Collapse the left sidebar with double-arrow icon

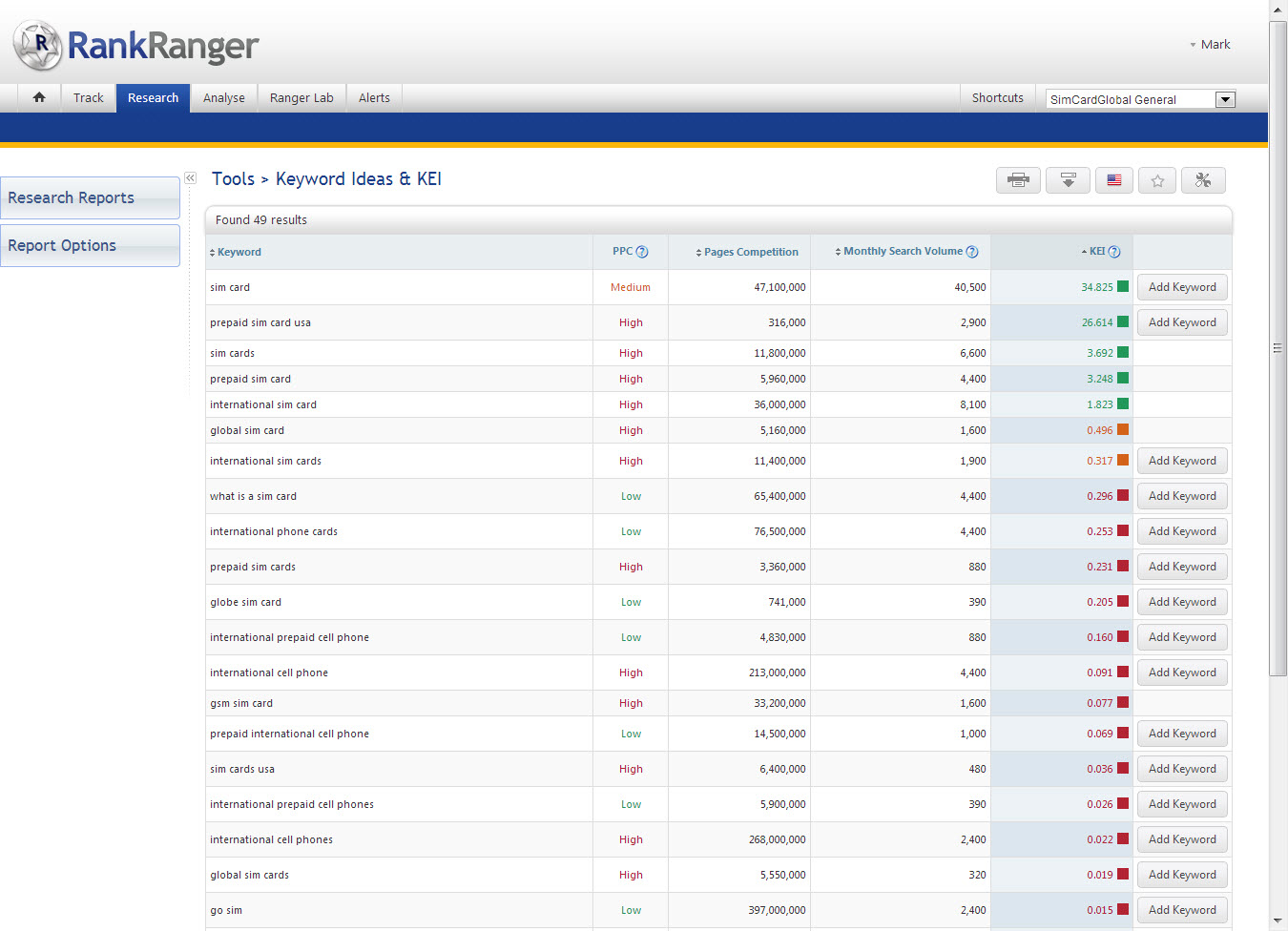pos(190,178)
